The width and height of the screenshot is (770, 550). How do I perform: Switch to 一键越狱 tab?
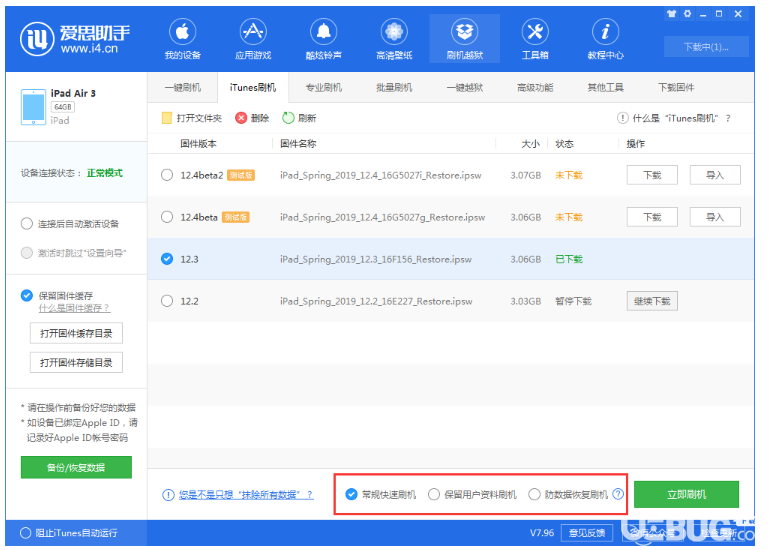tap(465, 87)
